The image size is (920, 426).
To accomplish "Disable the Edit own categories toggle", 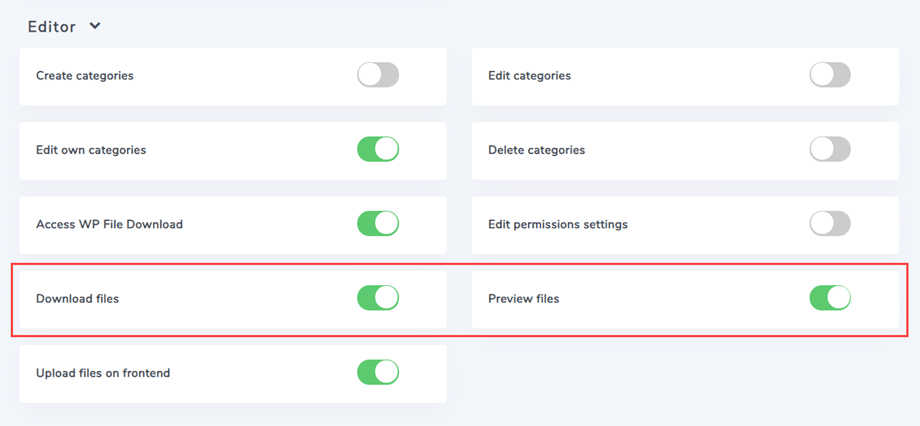I will (378, 150).
